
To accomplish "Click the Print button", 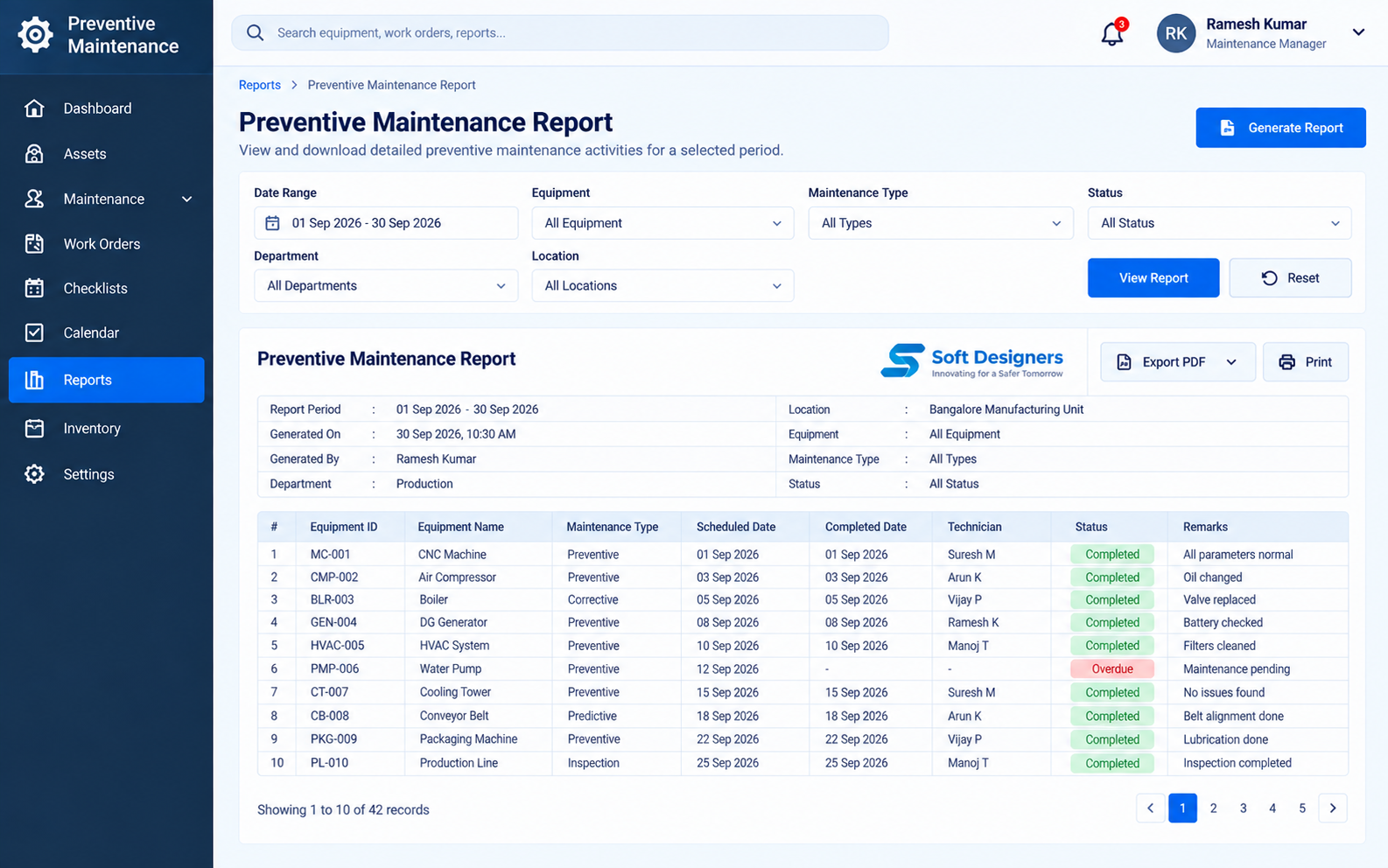I will click(x=1305, y=362).
